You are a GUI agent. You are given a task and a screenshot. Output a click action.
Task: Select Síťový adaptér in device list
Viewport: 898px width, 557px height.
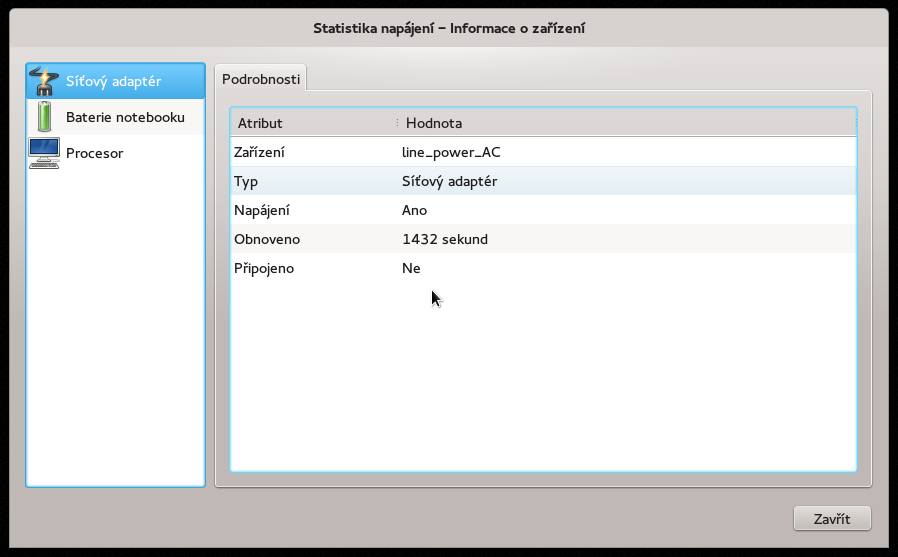tap(116, 81)
